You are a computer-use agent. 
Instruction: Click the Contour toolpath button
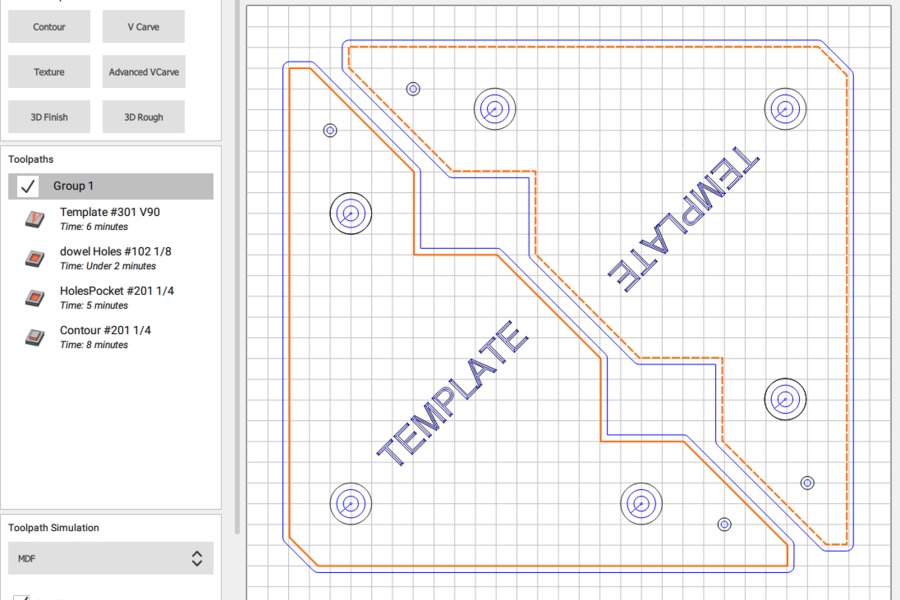[49, 26]
